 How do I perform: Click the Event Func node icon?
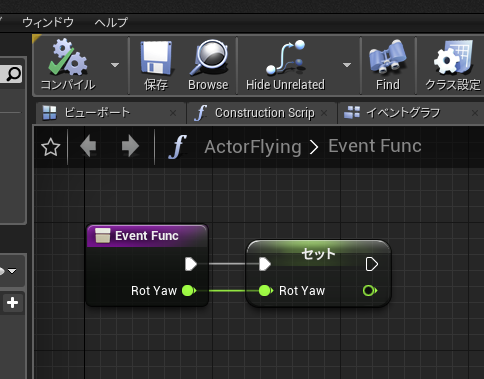click(102, 235)
